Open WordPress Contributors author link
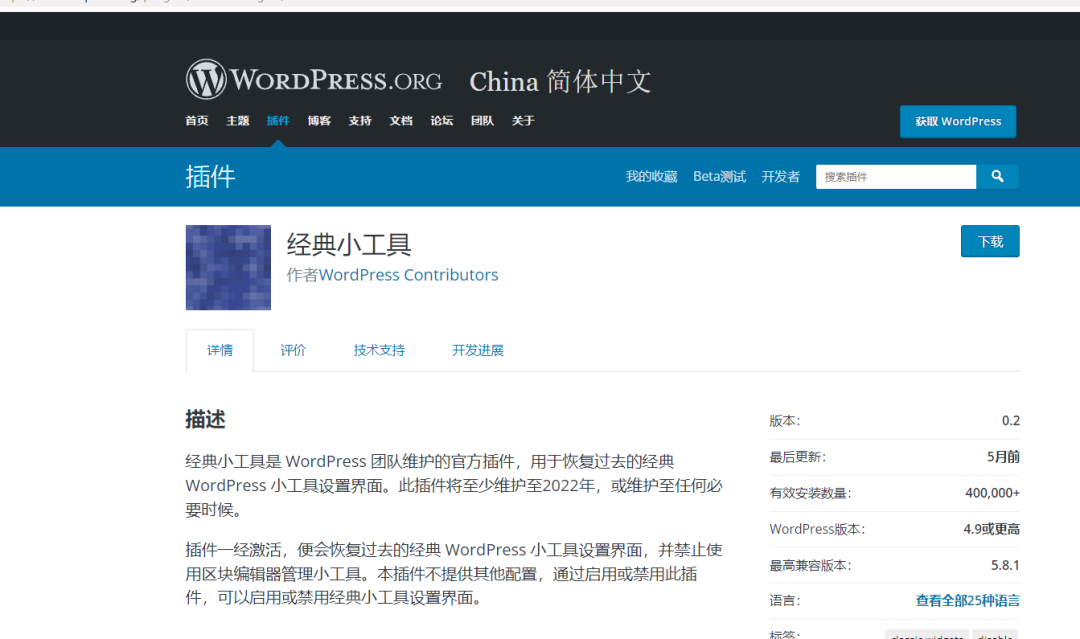The height and width of the screenshot is (639, 1080). [x=408, y=275]
